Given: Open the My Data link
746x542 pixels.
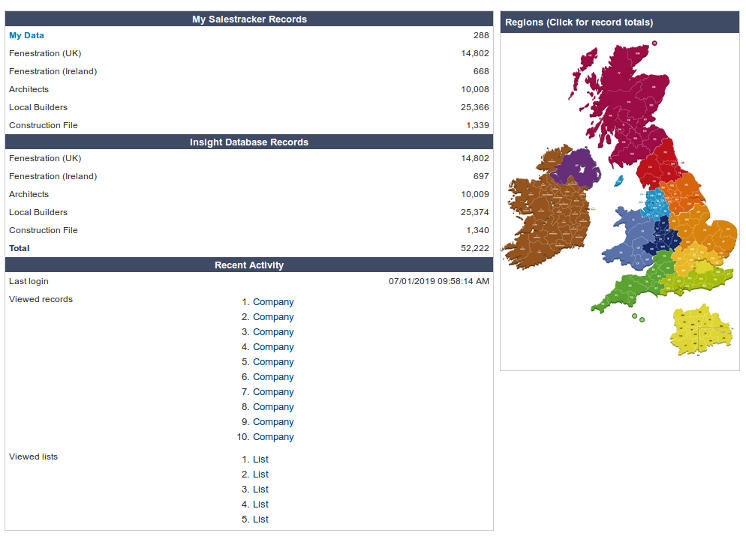Looking at the screenshot, I should pyautogui.click(x=27, y=35).
